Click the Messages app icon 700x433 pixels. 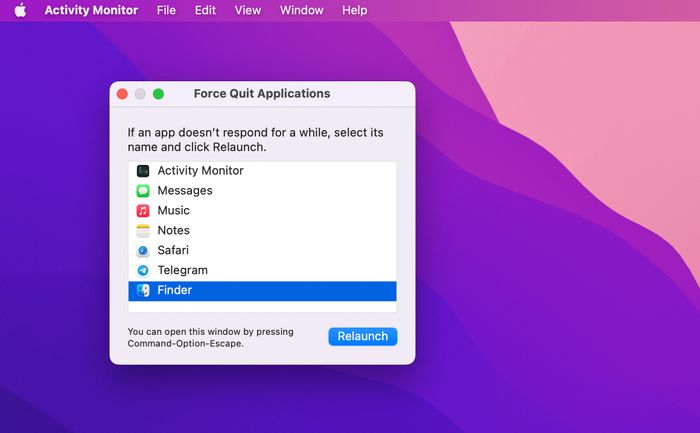[143, 191]
